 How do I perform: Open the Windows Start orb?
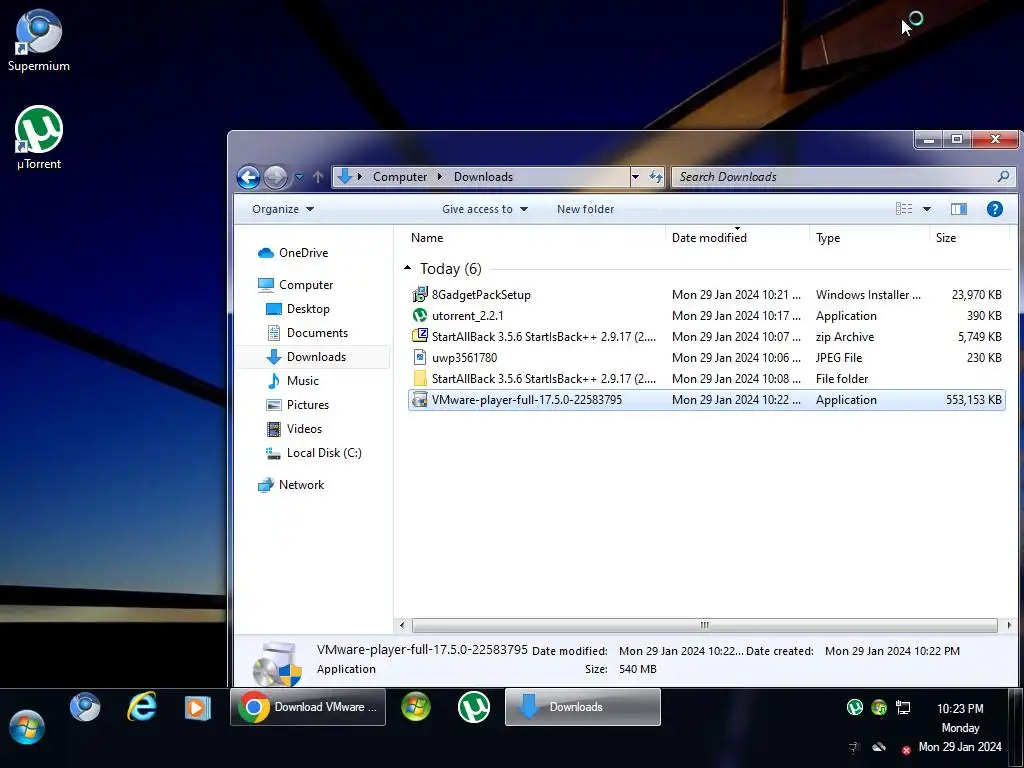(27, 727)
